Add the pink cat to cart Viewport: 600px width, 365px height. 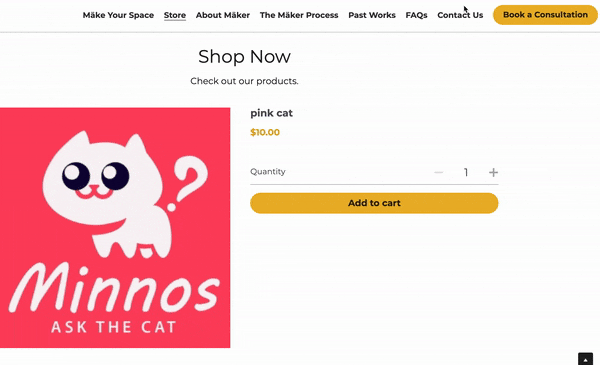coord(374,203)
